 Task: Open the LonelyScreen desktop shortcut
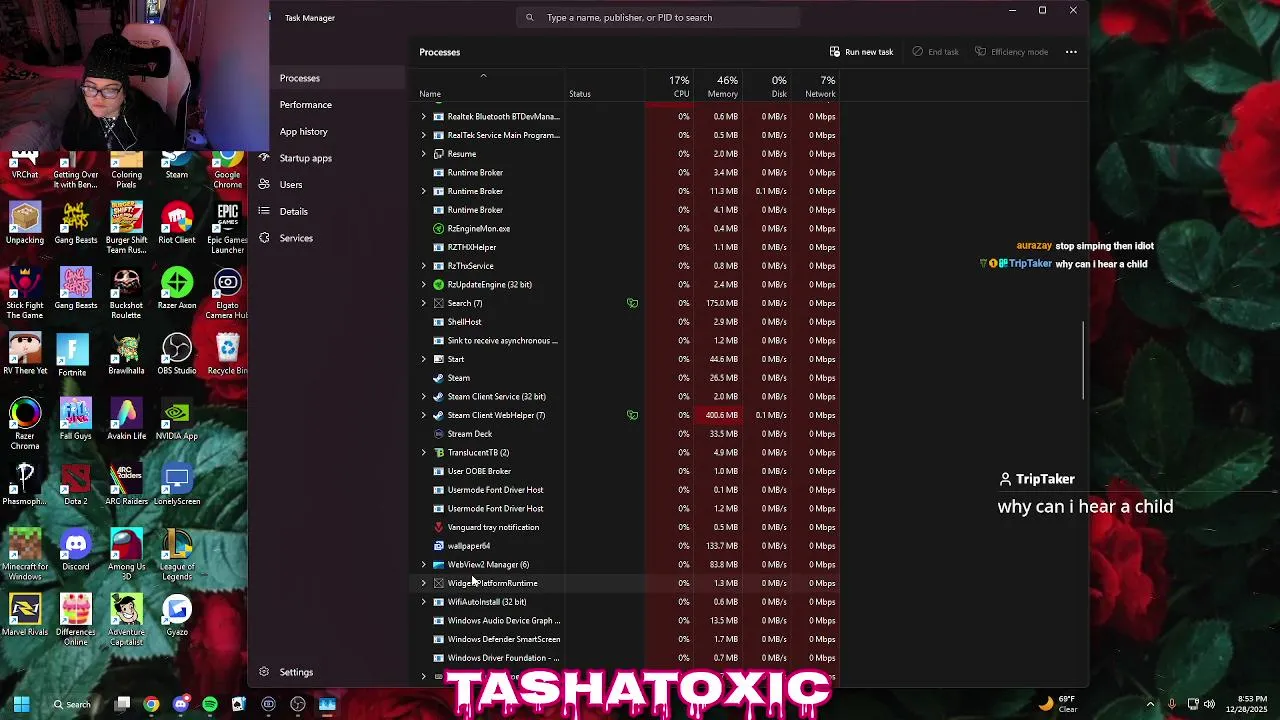[x=177, y=484]
